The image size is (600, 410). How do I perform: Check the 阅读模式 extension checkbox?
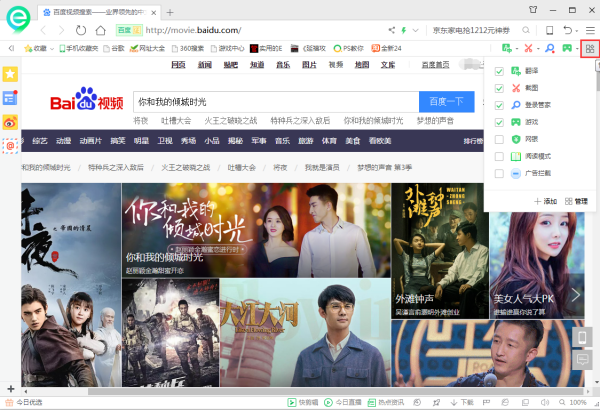(499, 156)
